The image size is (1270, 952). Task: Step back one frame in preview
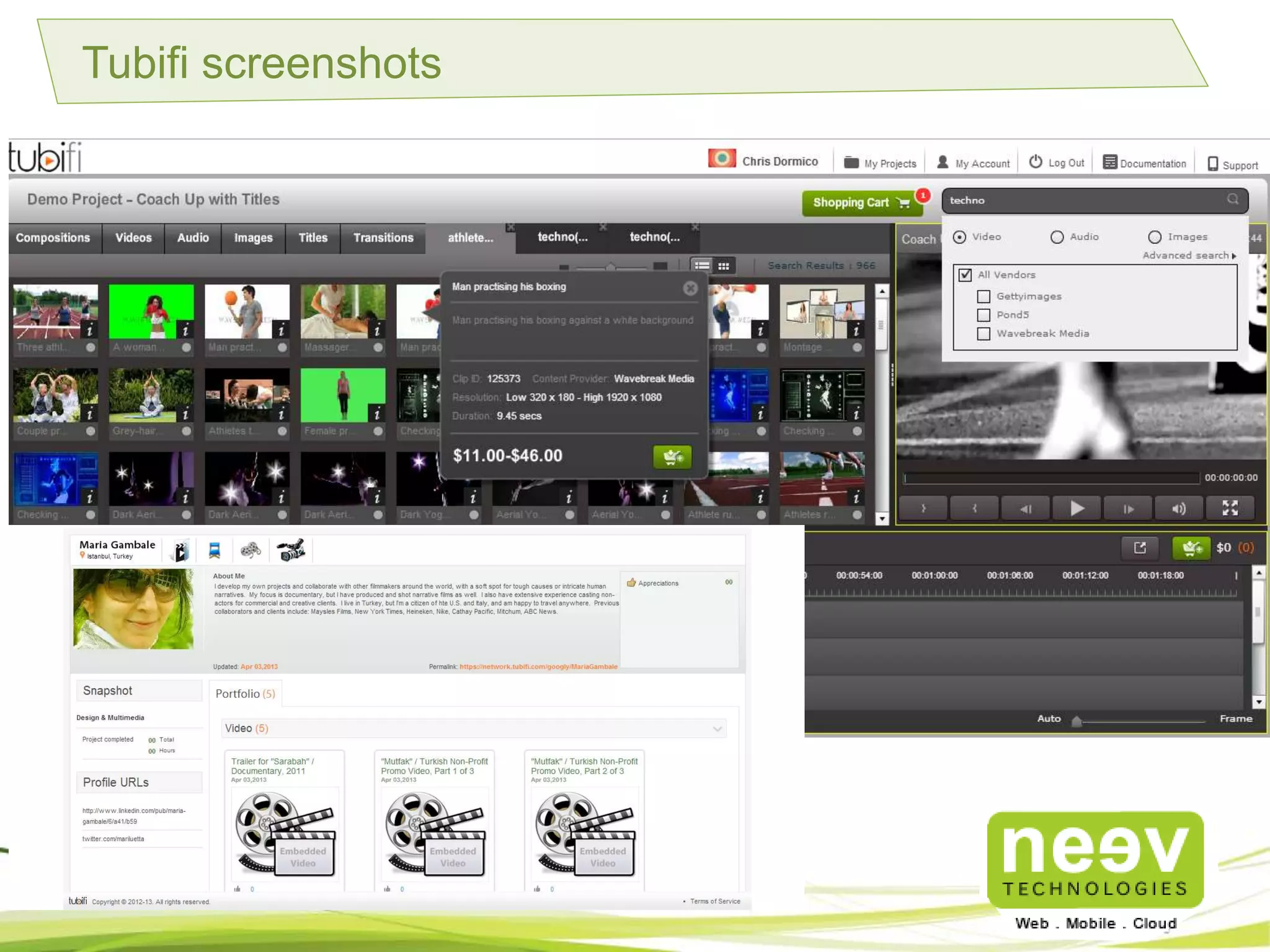[1026, 509]
